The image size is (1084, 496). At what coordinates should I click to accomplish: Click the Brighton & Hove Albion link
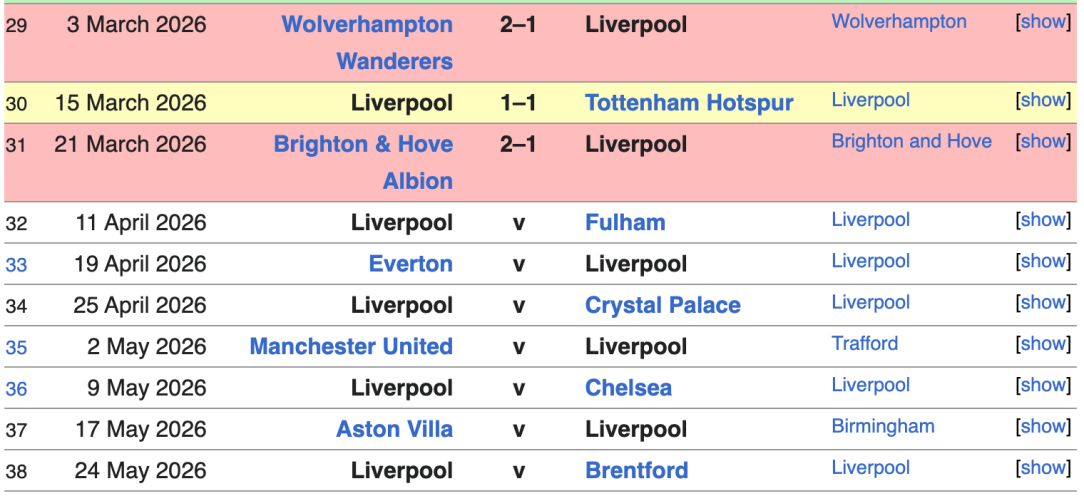pyautogui.click(x=363, y=144)
